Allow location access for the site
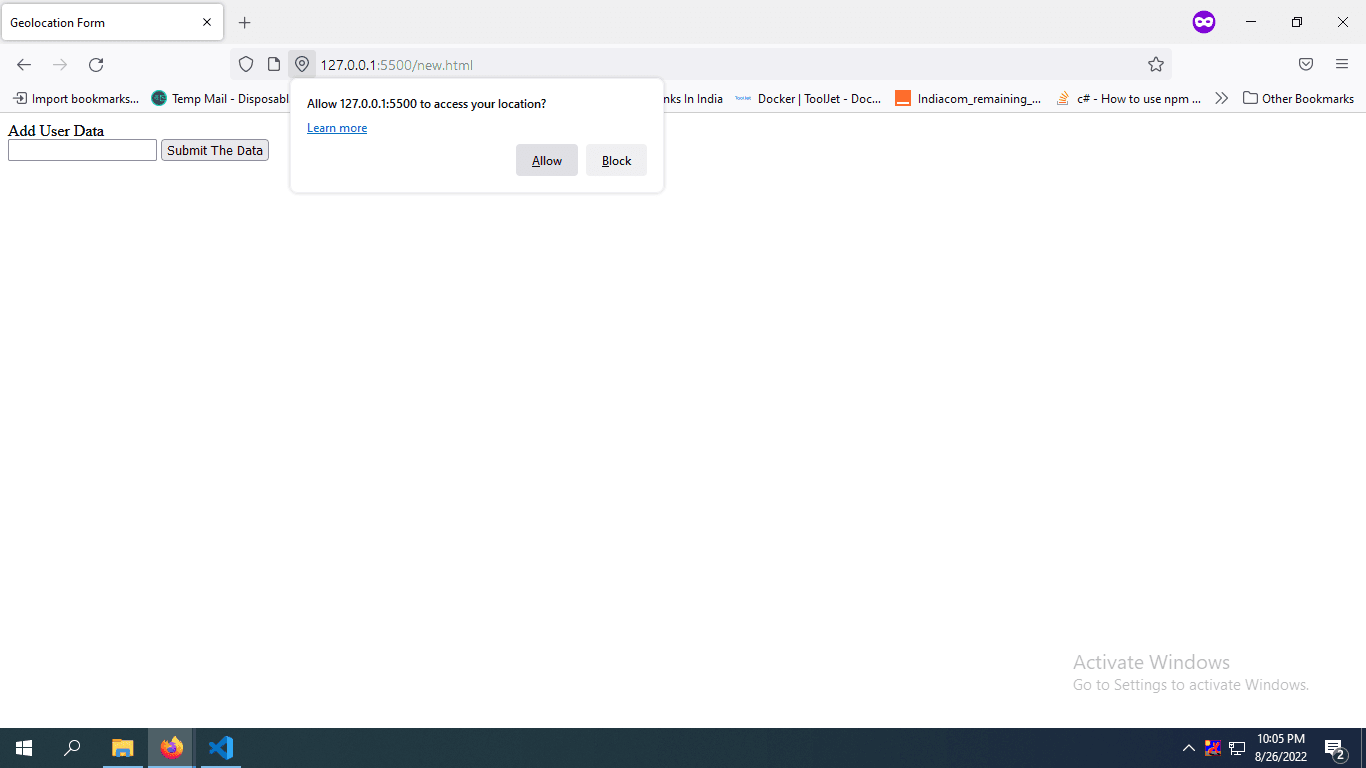The image size is (1366, 768). (547, 161)
